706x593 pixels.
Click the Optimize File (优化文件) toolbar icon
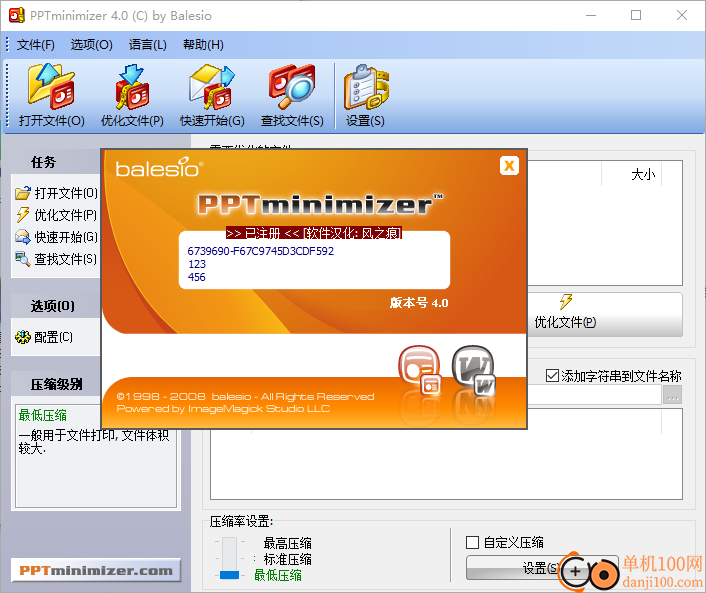(132, 95)
